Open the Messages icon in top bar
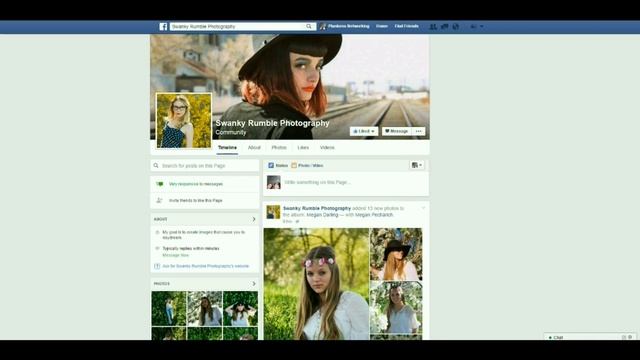640x360 pixels. [444, 27]
